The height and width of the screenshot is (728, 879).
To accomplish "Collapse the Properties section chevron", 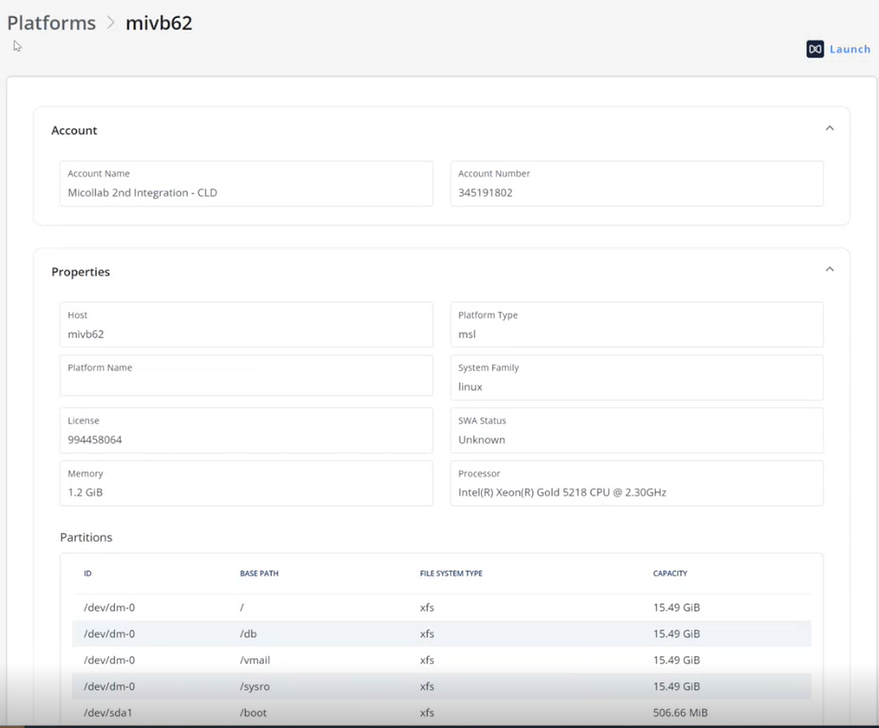I will tap(830, 270).
